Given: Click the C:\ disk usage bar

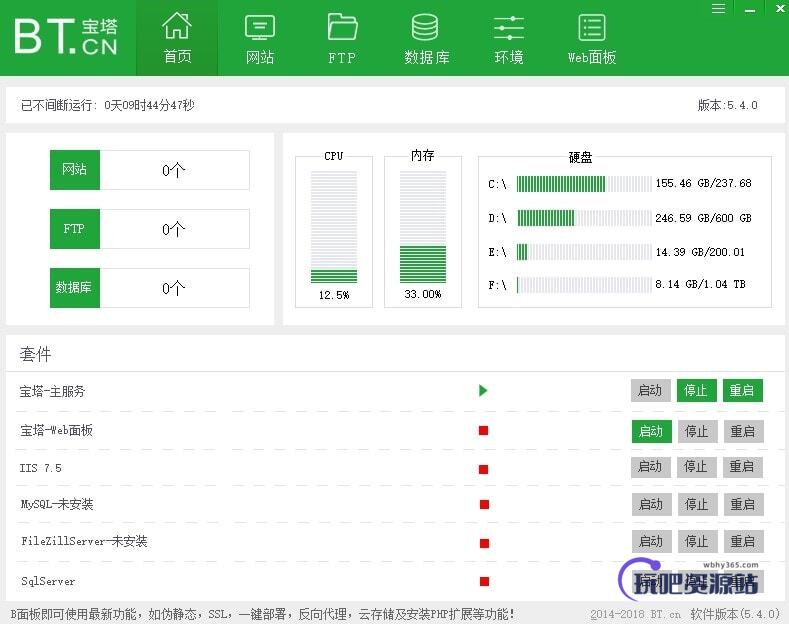Looking at the screenshot, I should coord(584,184).
